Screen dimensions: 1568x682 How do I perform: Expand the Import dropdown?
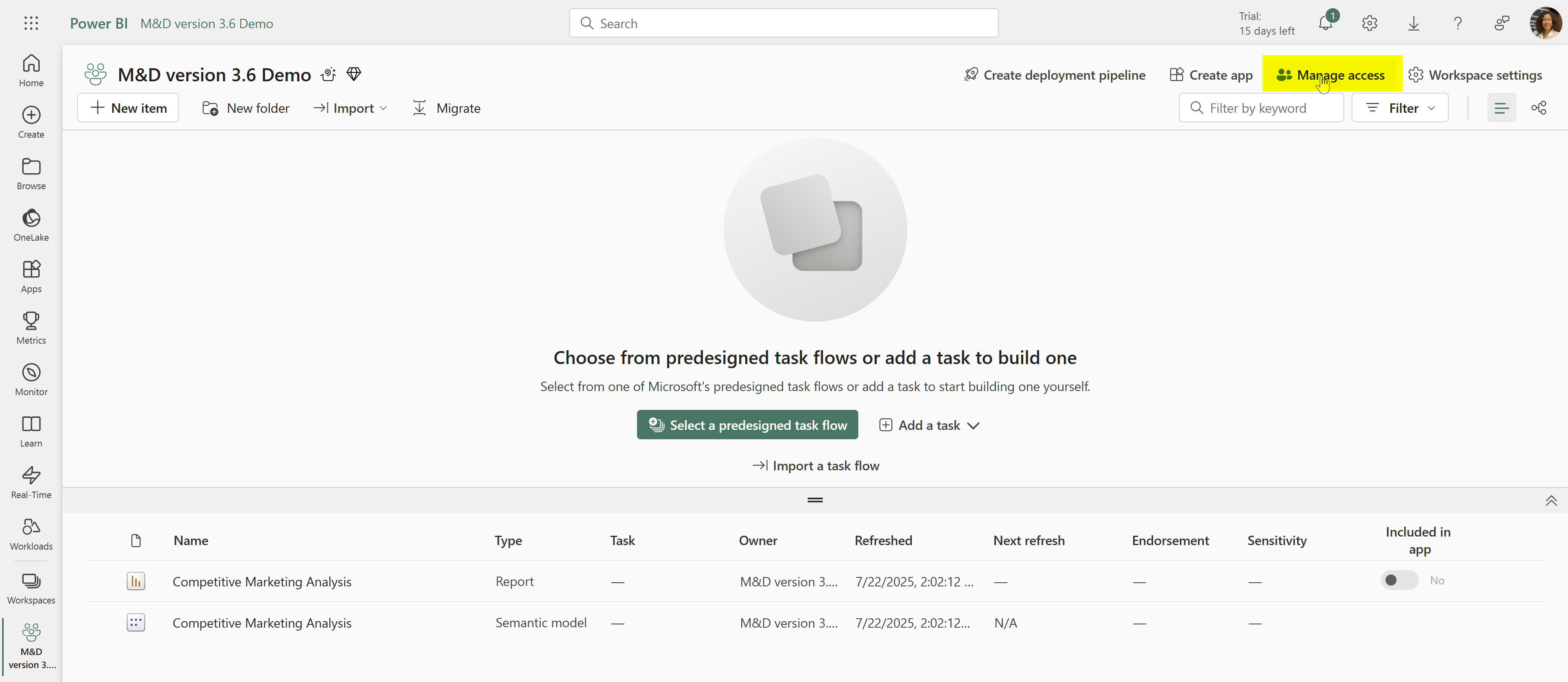[x=350, y=108]
